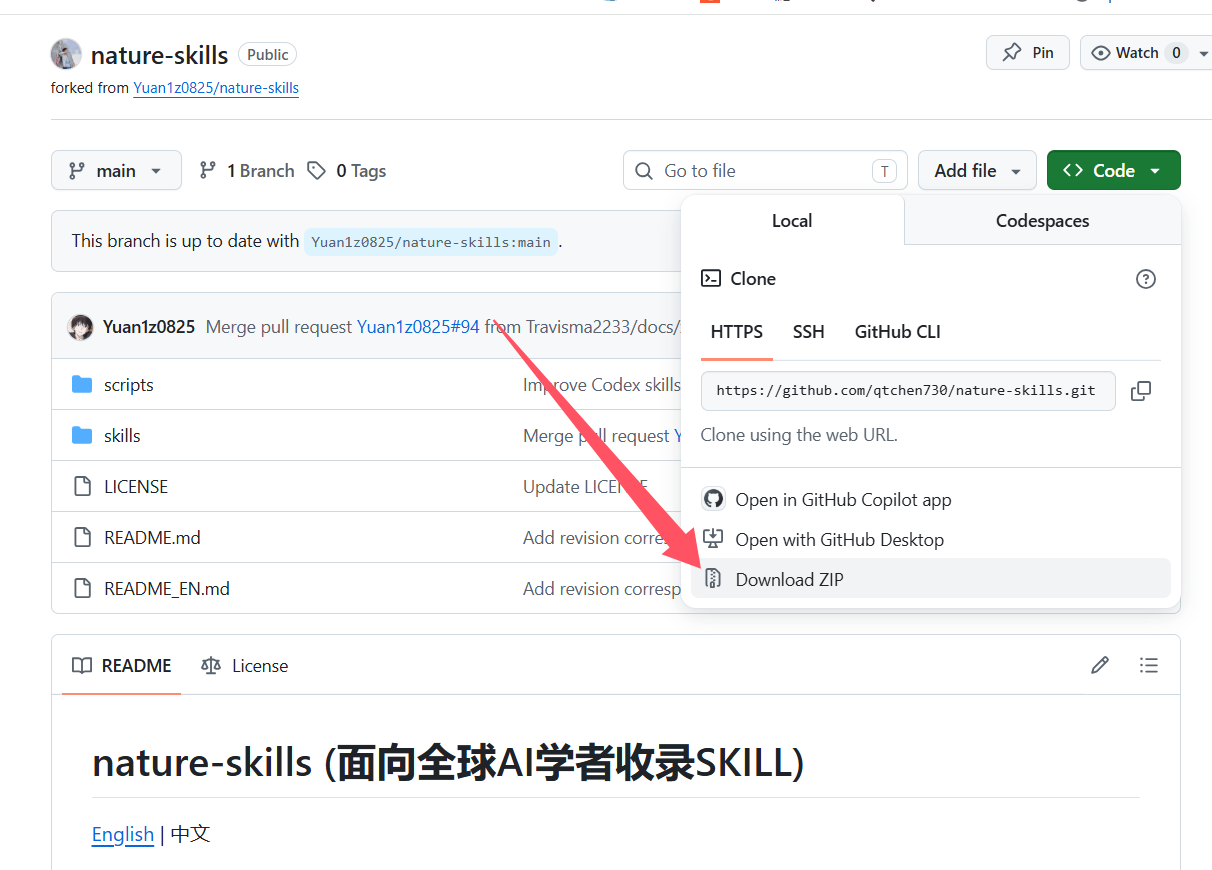1212x870 pixels.
Task: Select the GitHub CLI clone tab
Action: point(897,332)
